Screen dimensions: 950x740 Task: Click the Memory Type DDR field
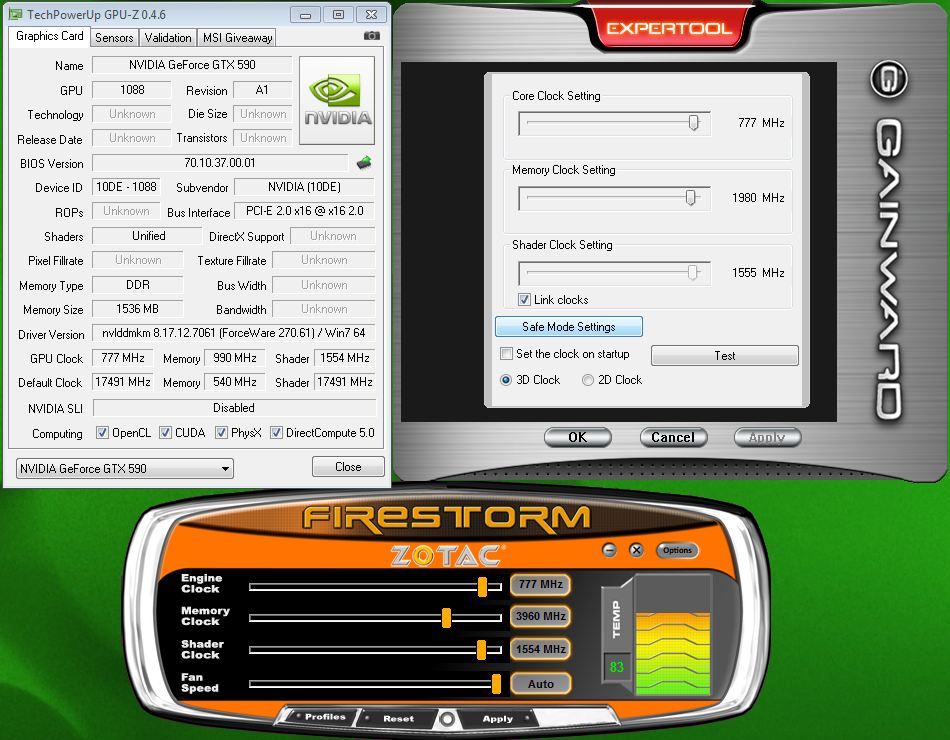pos(138,285)
